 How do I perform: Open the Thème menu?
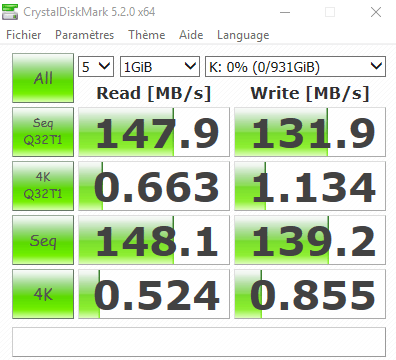[x=147, y=35]
